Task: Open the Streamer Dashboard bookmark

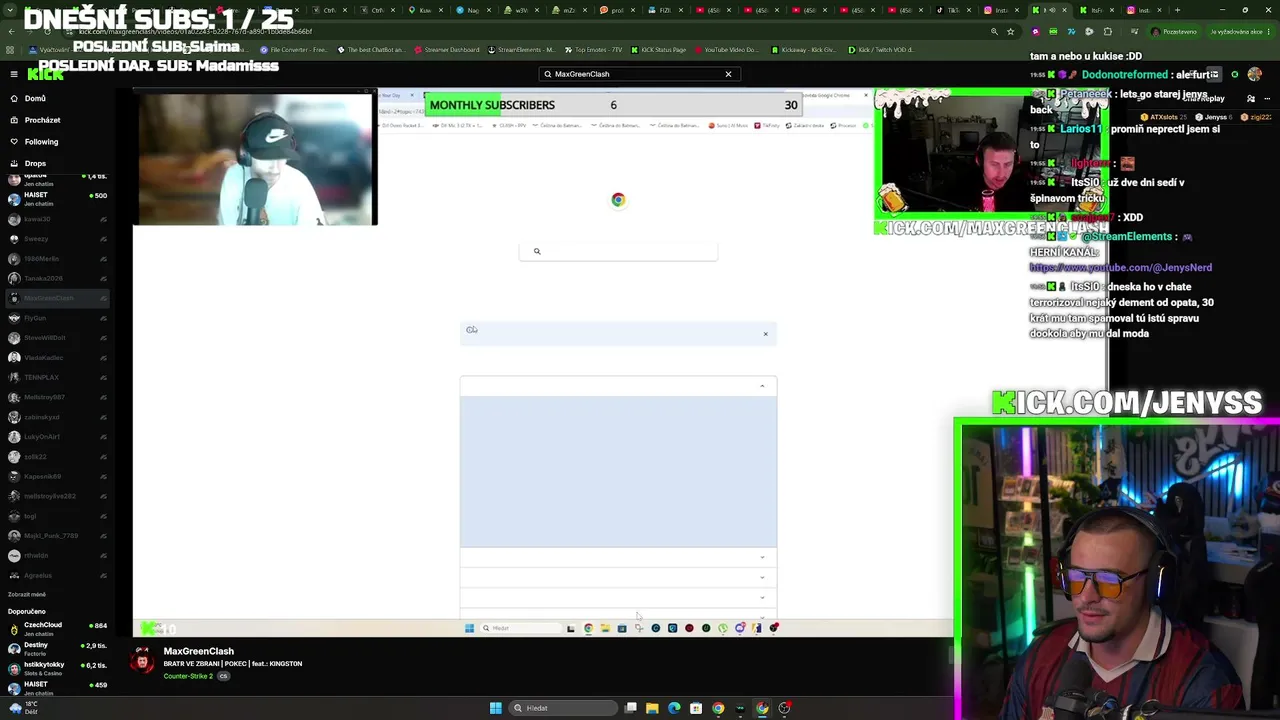Action: (447, 50)
